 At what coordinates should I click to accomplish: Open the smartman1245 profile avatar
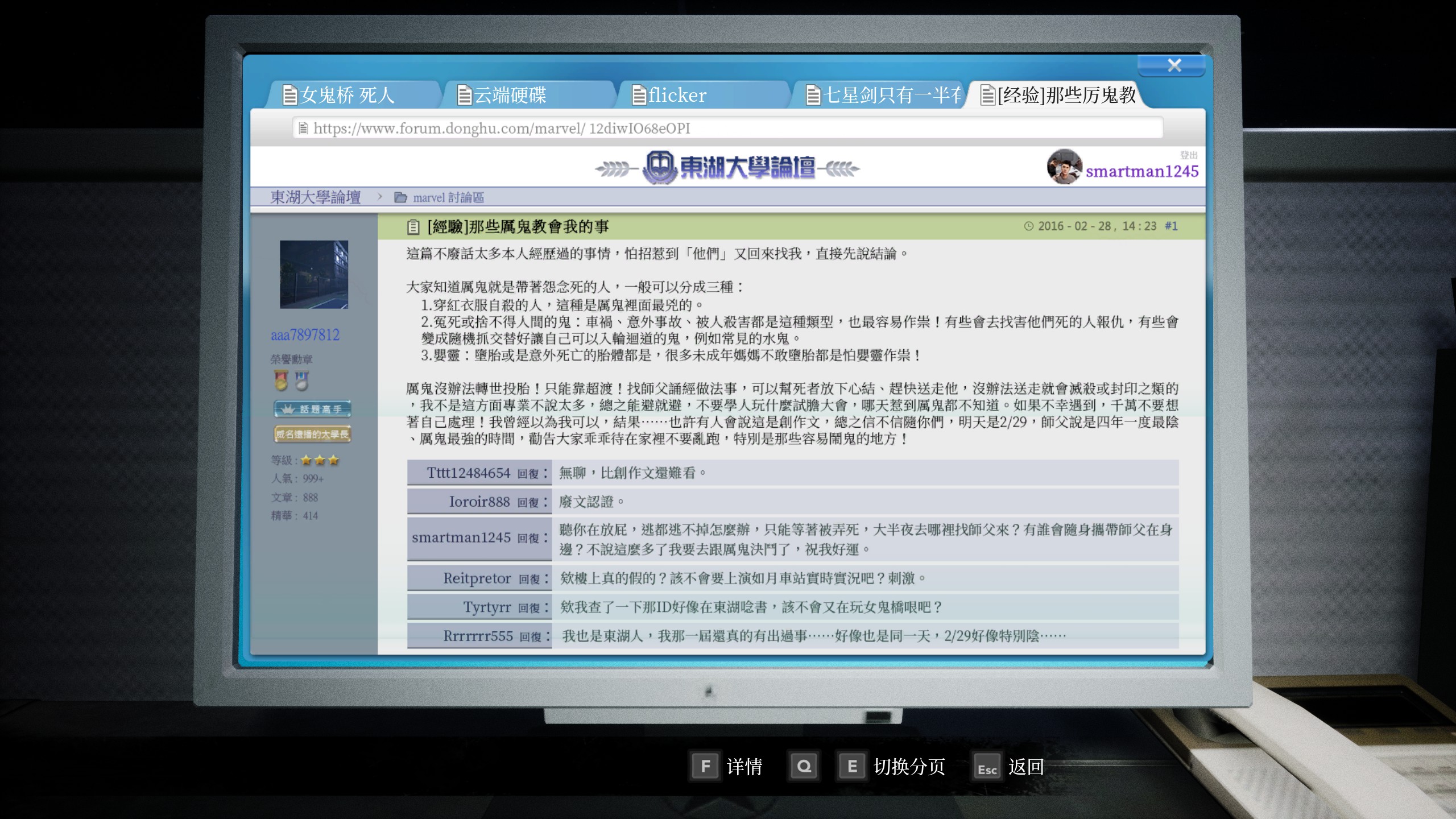1064,167
